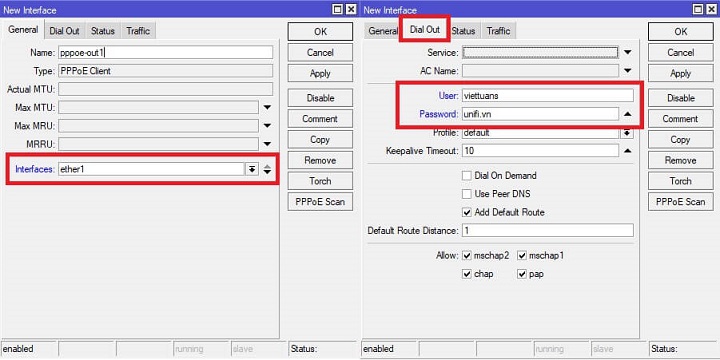Image resolution: width=720 pixels, height=360 pixels.
Task: Click the User field viettuans
Action: pyautogui.click(x=548, y=96)
